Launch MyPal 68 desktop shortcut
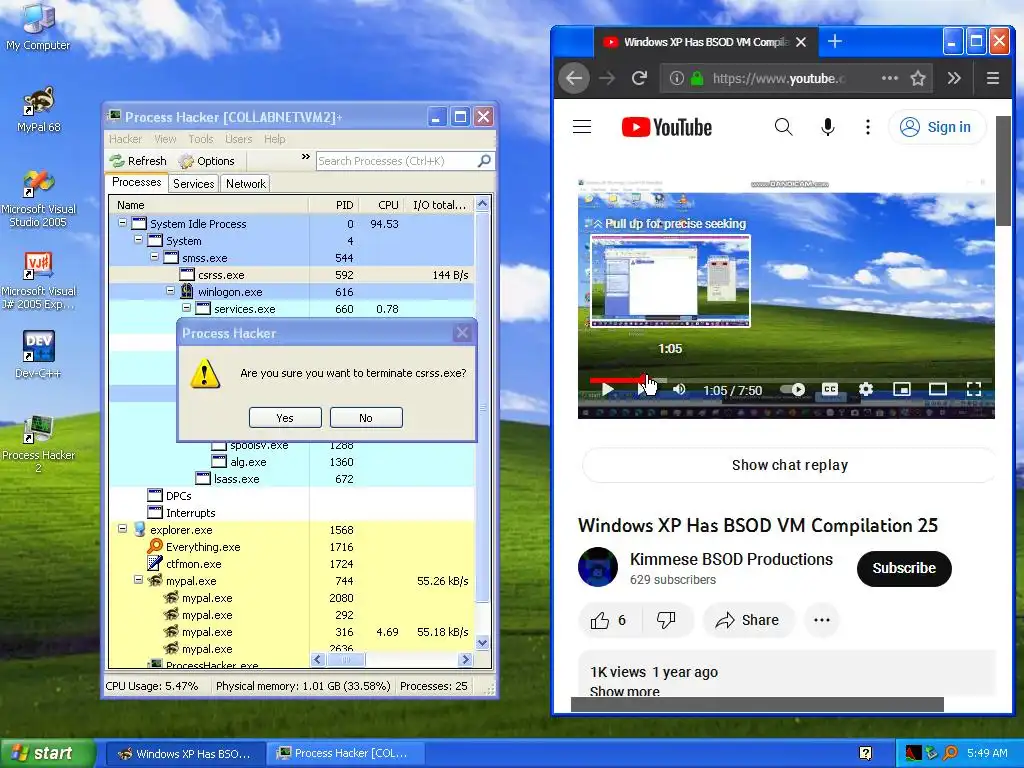 click(38, 110)
